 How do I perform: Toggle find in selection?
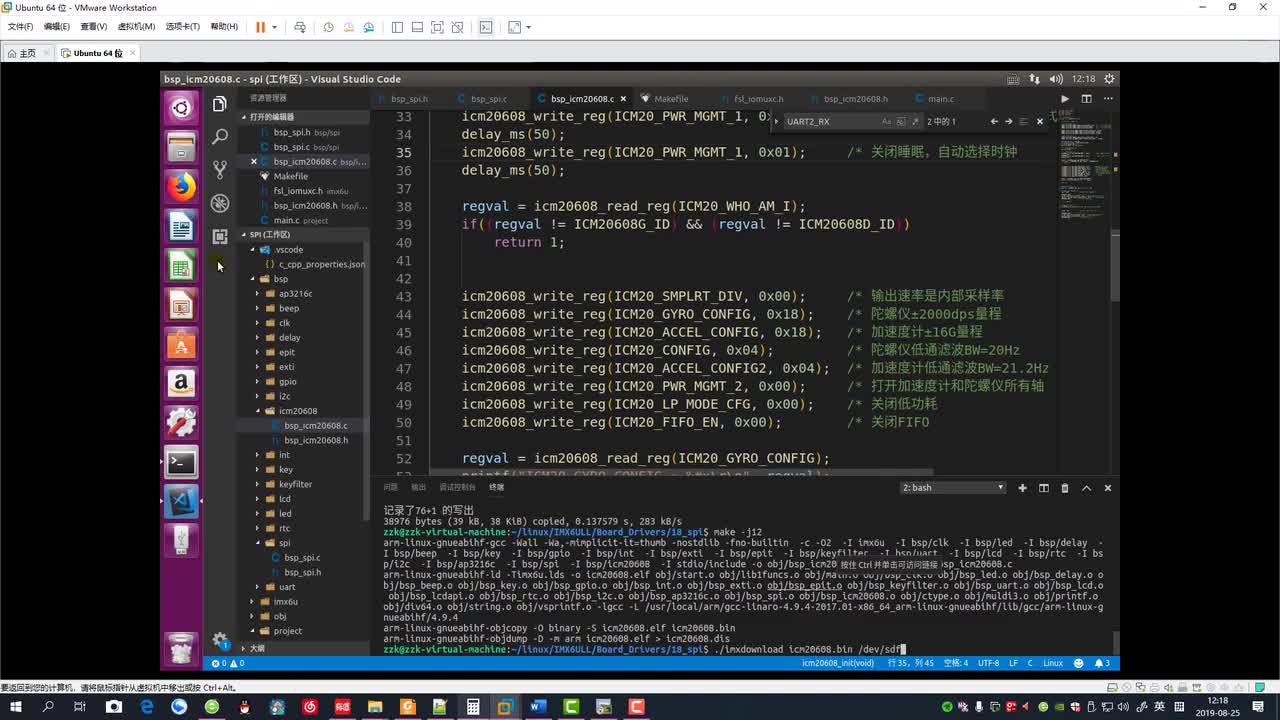tap(1024, 121)
